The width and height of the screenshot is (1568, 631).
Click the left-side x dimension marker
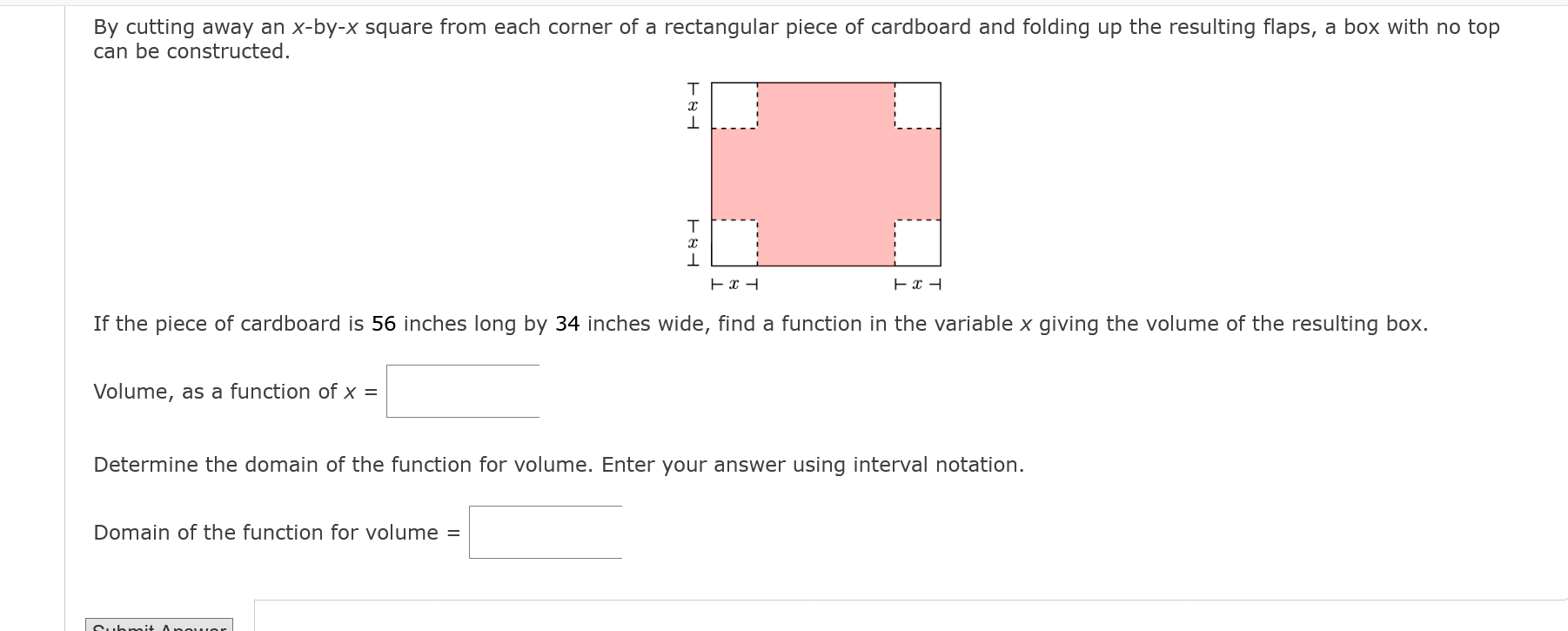(692, 105)
